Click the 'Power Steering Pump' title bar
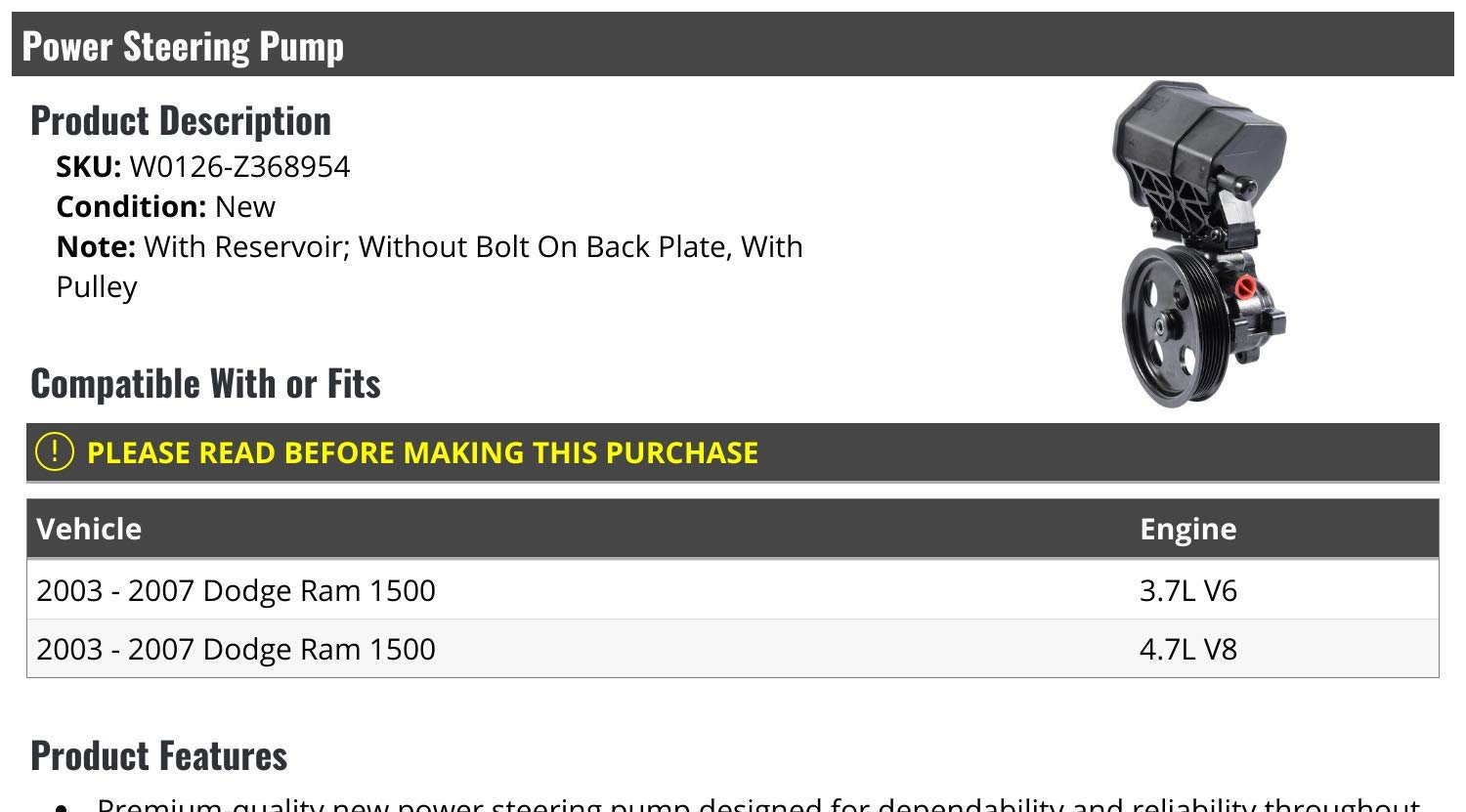Viewport: 1466px width, 812px height. point(183,46)
